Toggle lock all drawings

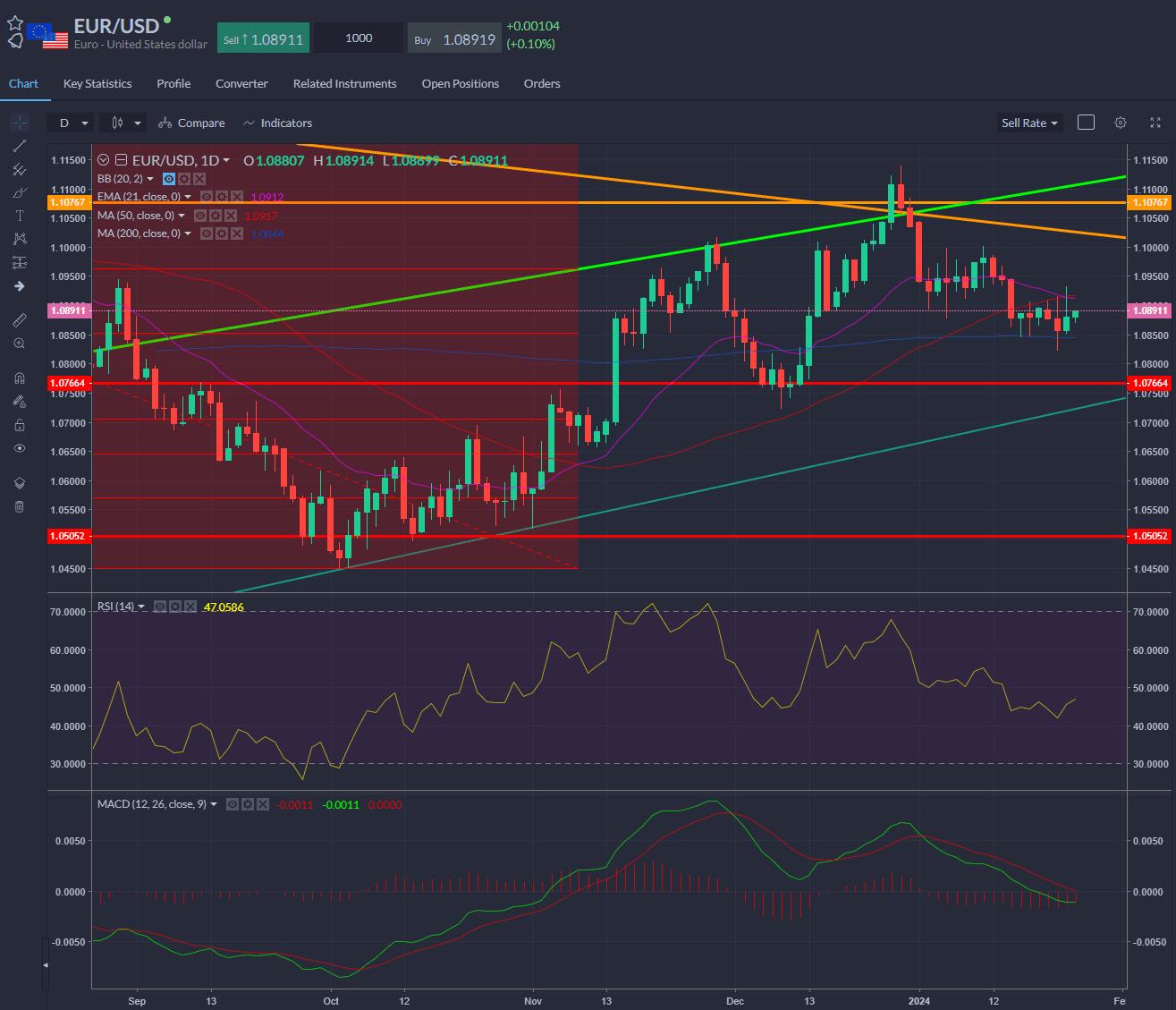[20, 425]
